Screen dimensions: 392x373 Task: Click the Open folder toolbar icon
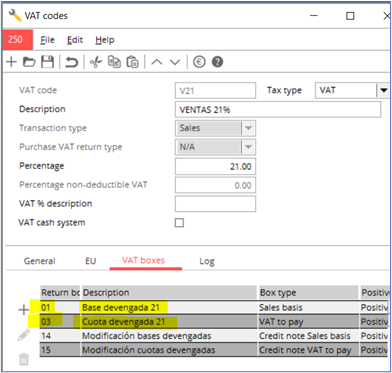tap(29, 62)
